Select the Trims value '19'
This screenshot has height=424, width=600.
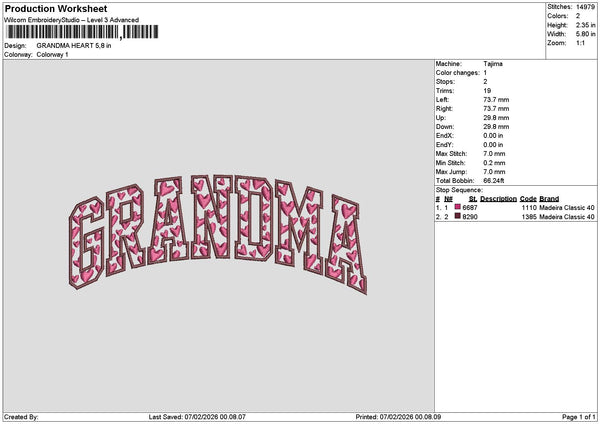click(x=487, y=91)
